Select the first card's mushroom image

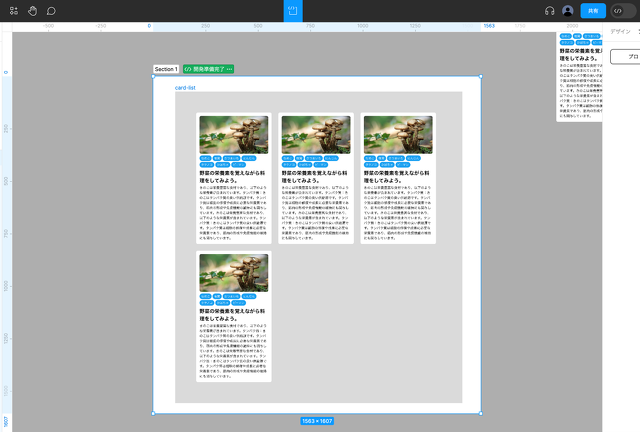coord(233,135)
